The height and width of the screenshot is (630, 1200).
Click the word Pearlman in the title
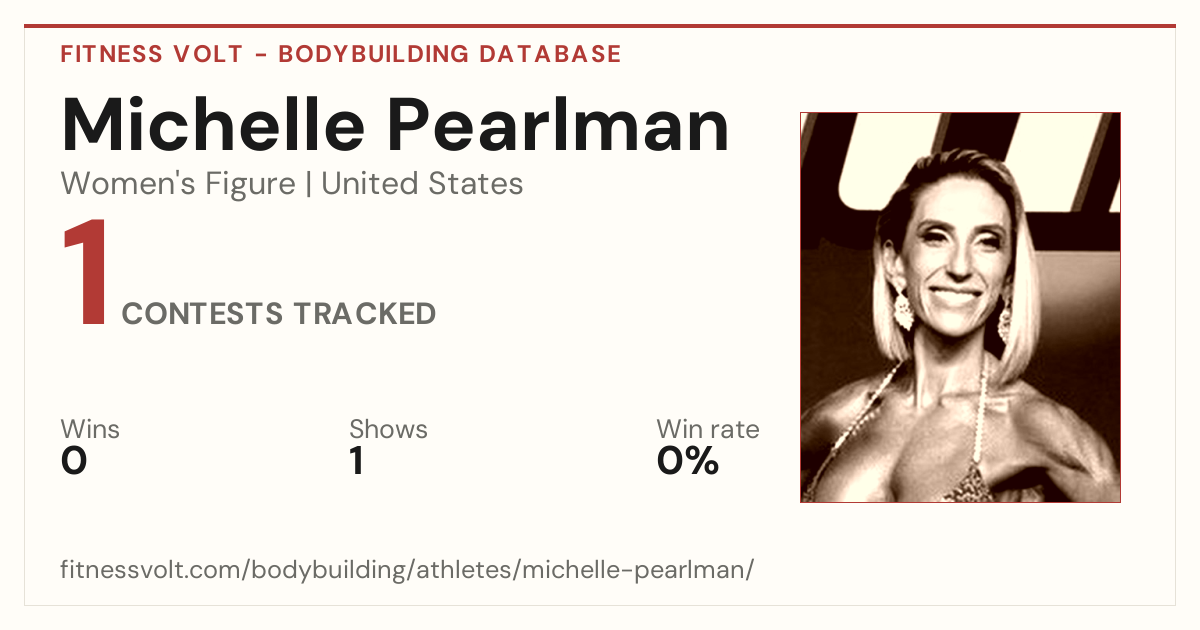[559, 125]
